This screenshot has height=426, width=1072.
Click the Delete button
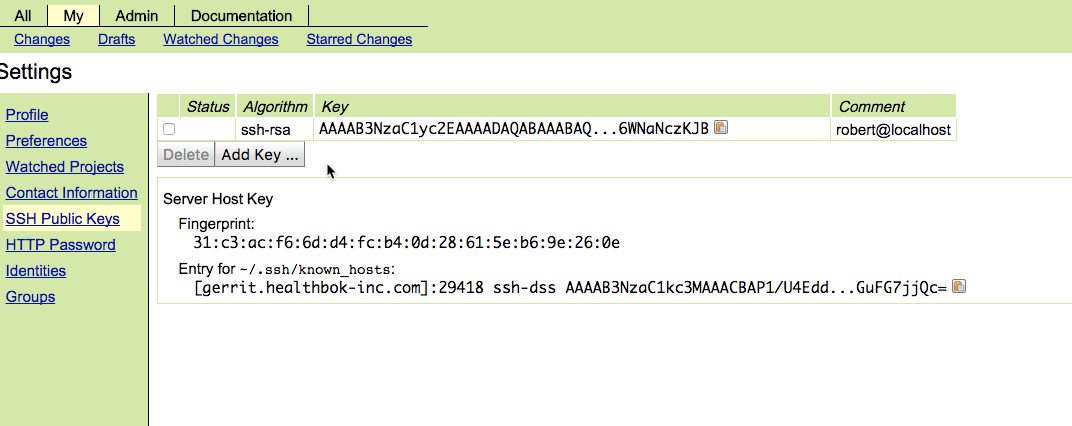pyautogui.click(x=186, y=155)
